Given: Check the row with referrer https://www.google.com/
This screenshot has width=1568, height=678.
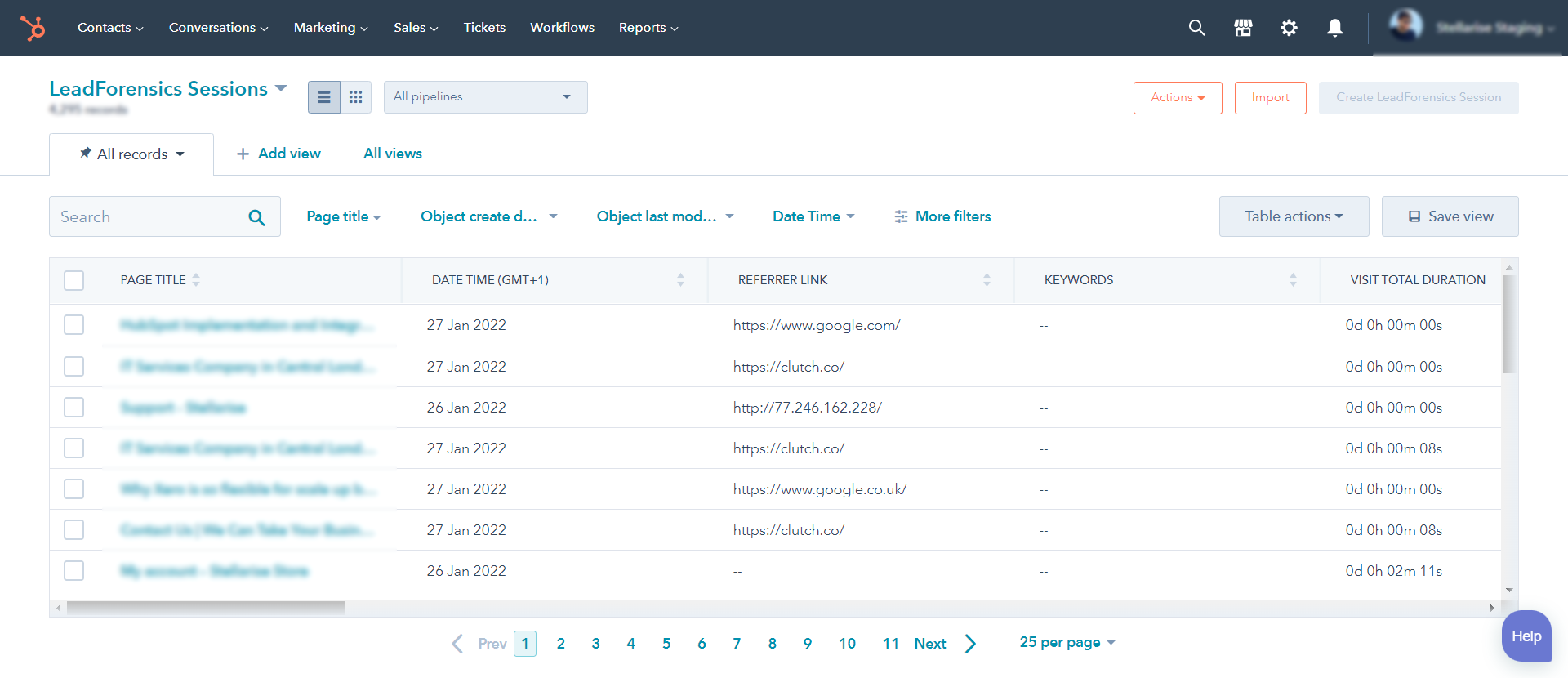Looking at the screenshot, I should coord(73,325).
